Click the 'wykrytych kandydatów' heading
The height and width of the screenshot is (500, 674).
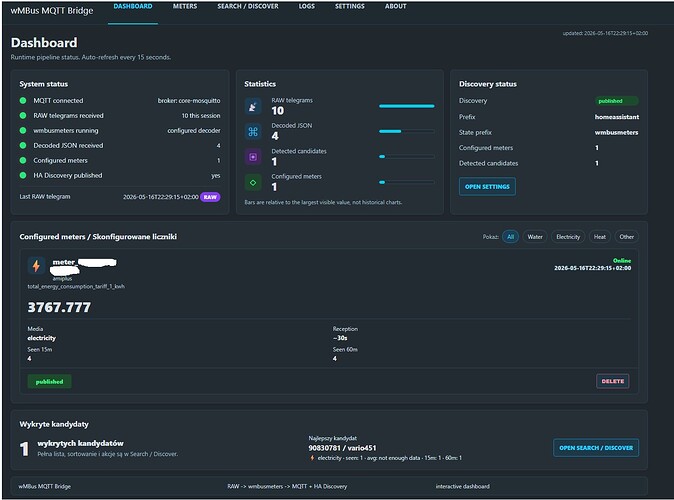pyautogui.click(x=80, y=443)
